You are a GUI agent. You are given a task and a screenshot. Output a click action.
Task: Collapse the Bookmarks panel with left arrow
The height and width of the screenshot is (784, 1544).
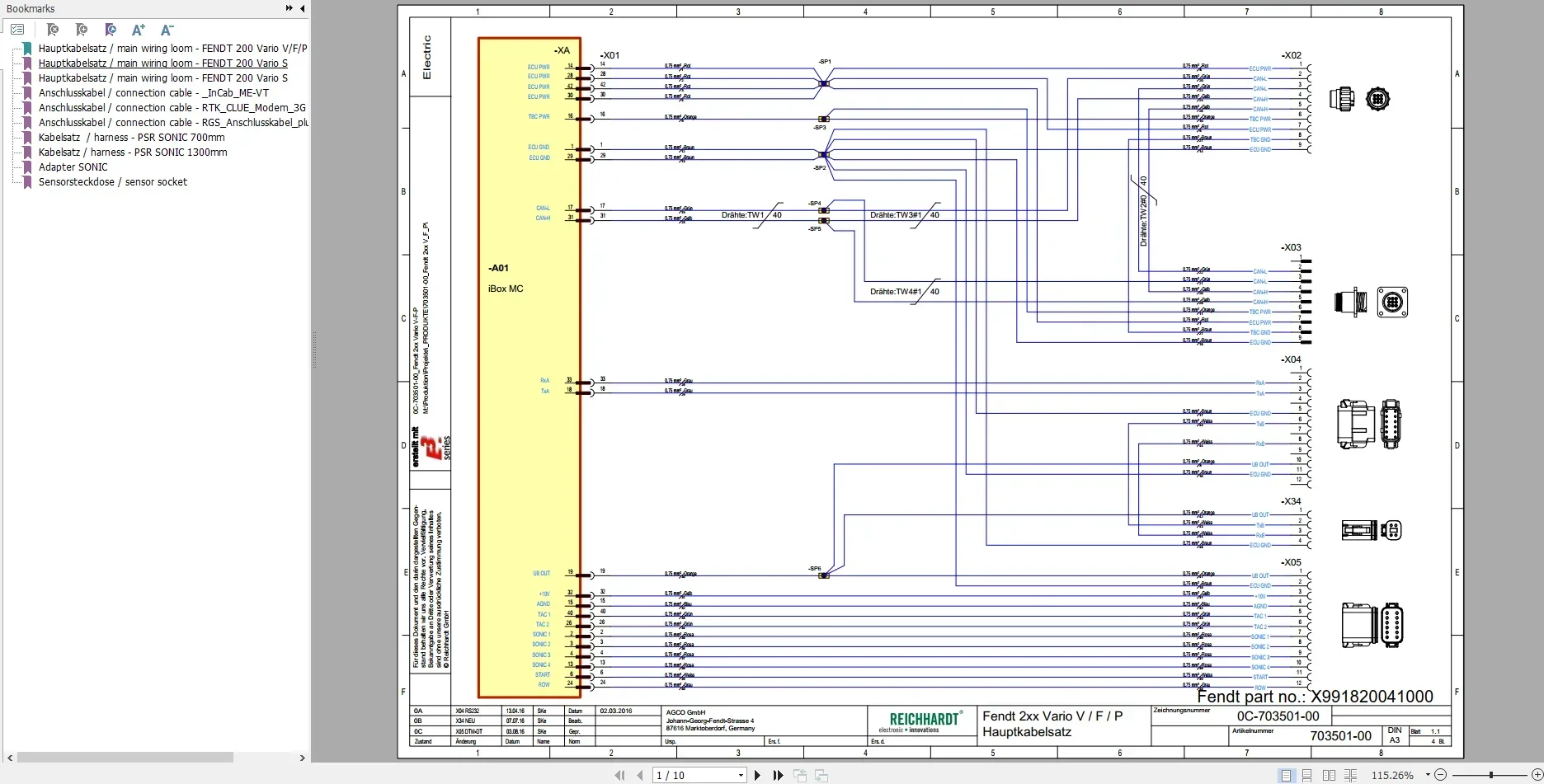(302, 8)
